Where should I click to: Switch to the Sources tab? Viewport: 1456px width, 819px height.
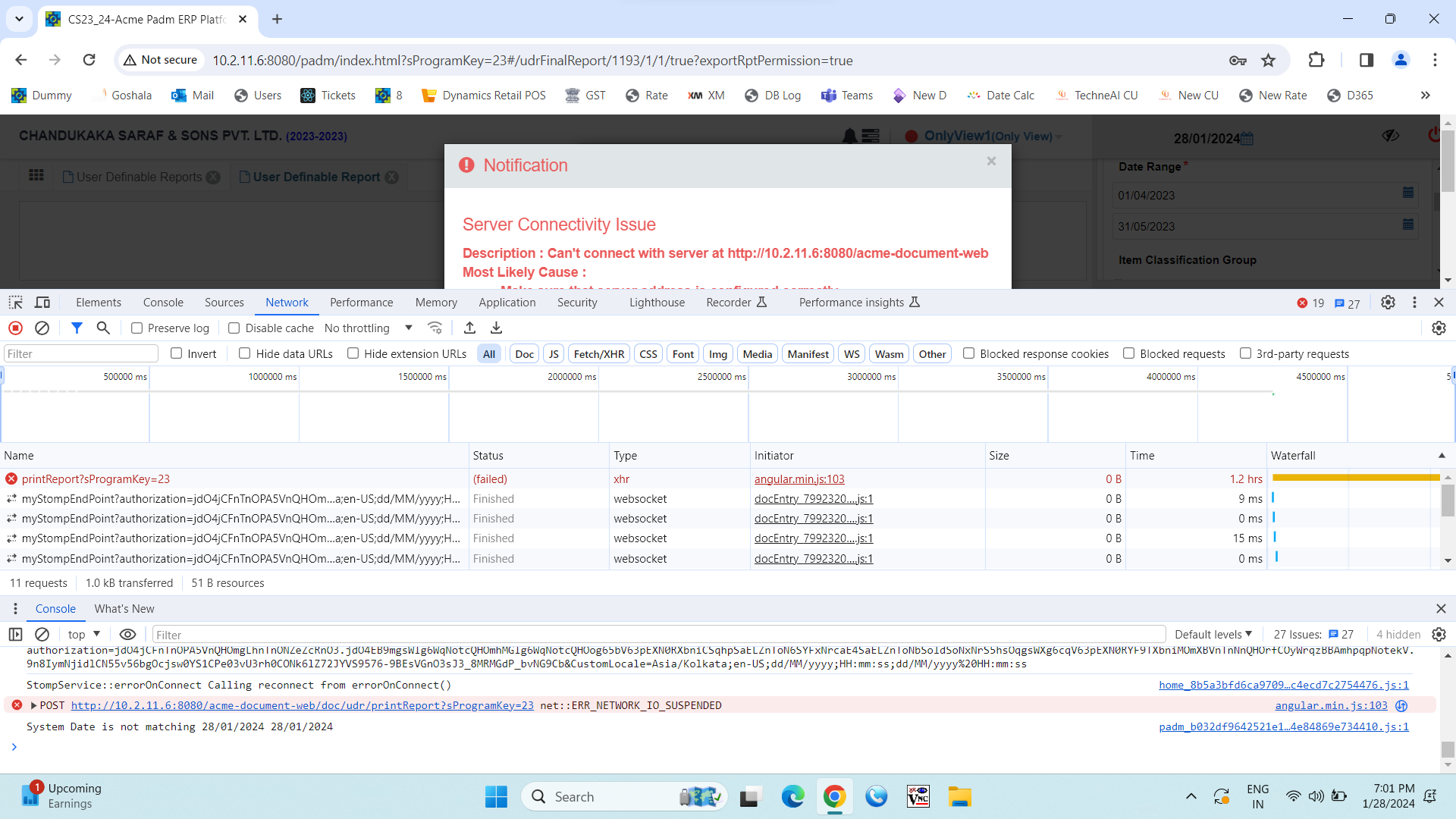[x=224, y=303]
